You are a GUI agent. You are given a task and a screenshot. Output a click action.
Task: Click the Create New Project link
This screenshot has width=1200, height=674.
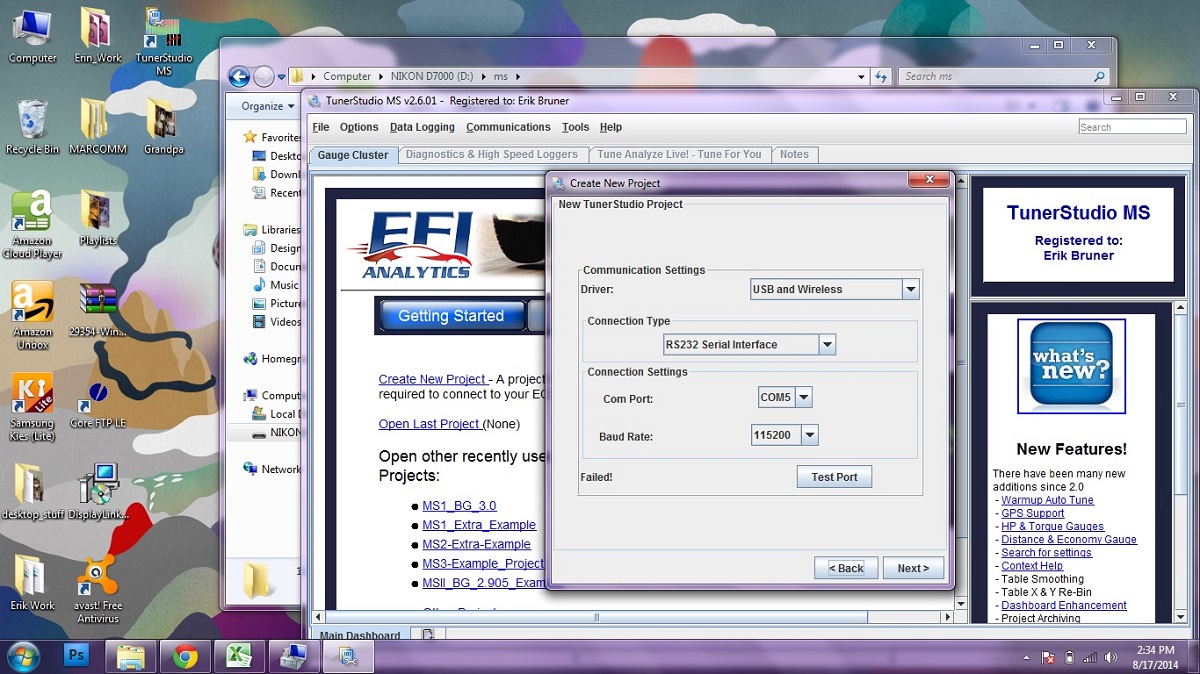pyautogui.click(x=433, y=379)
